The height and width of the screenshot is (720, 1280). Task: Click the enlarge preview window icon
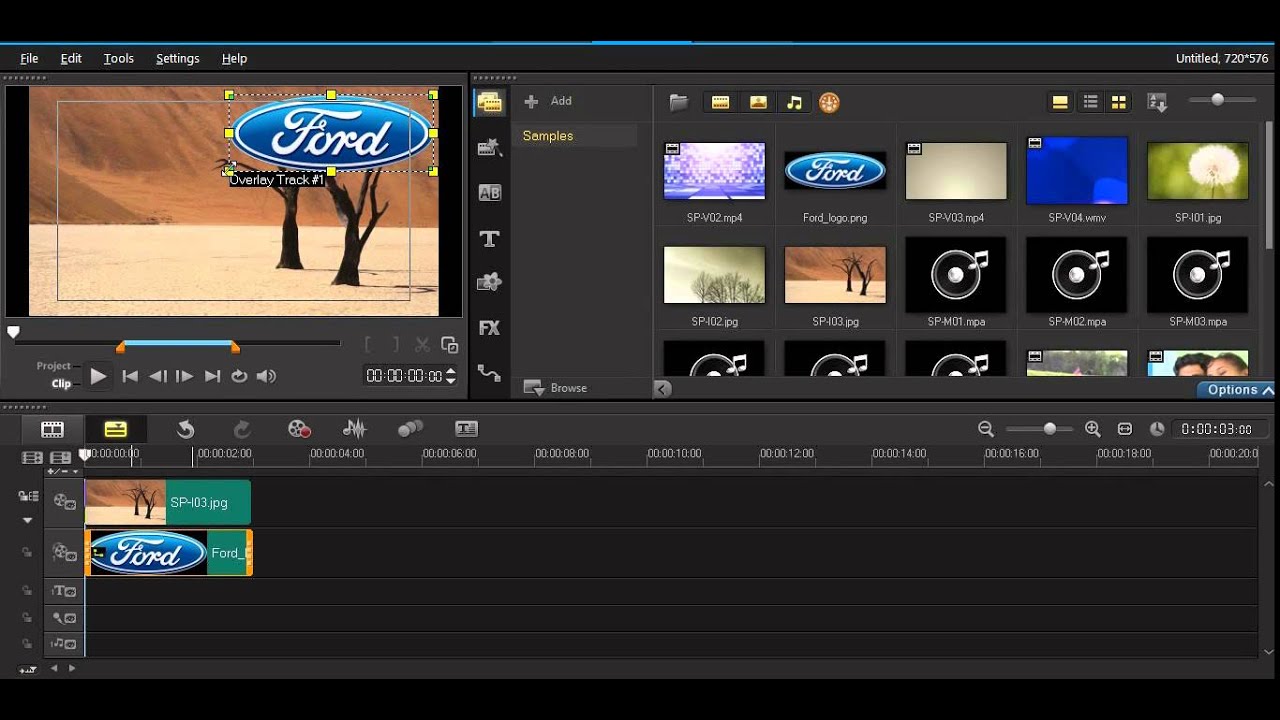pyautogui.click(x=449, y=345)
